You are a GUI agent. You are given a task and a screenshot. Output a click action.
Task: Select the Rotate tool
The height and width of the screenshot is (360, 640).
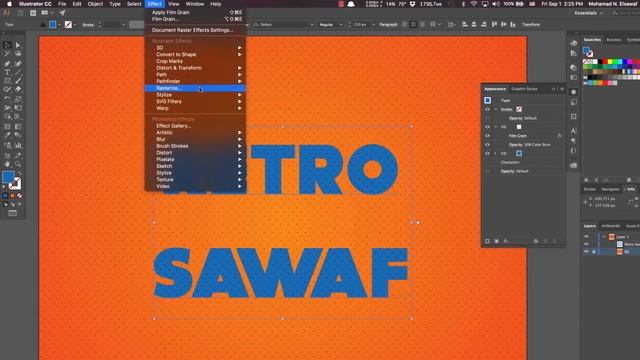[x=7, y=99]
